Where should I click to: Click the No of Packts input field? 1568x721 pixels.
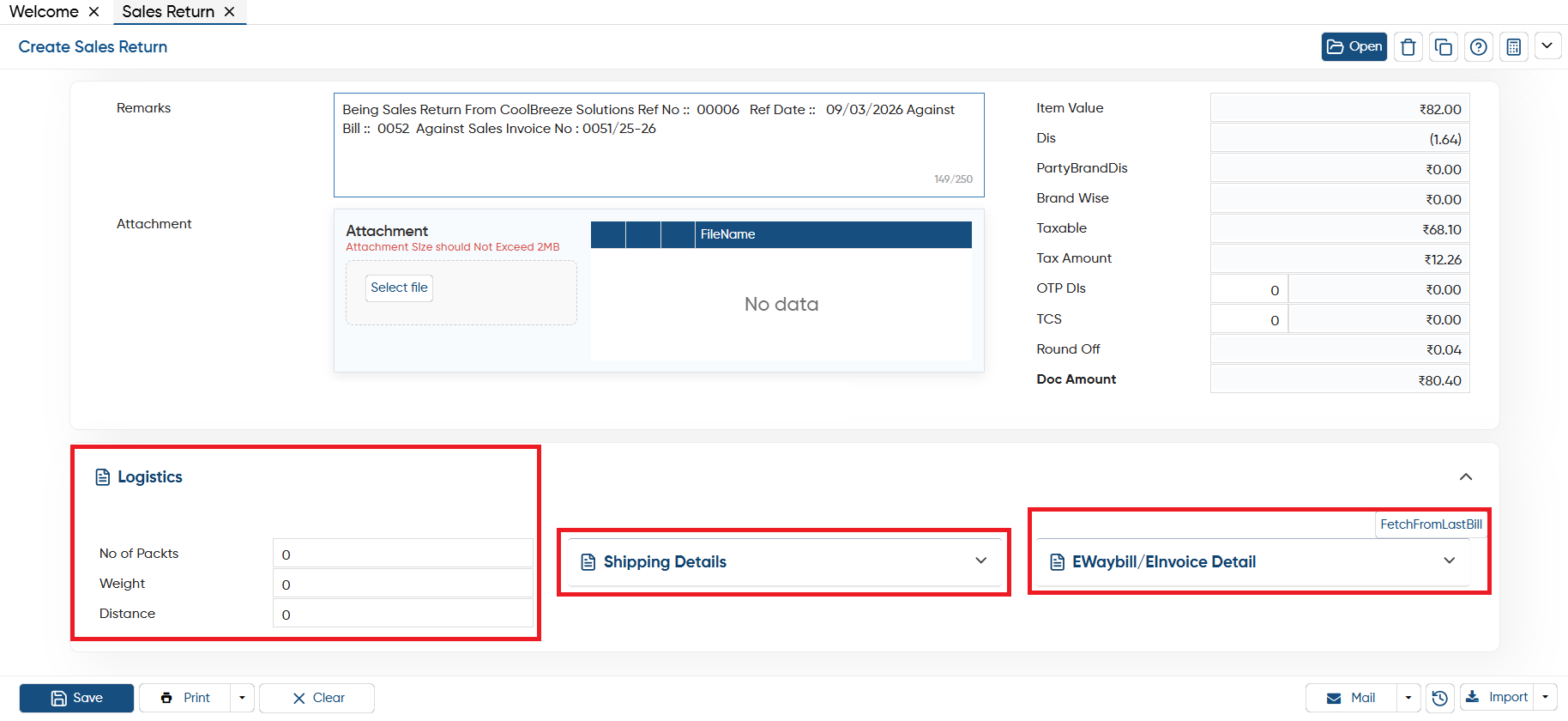click(x=403, y=554)
